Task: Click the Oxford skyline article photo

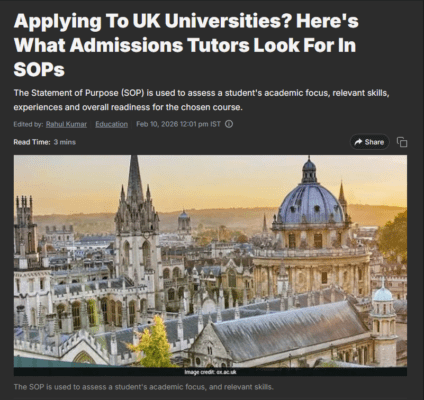Action: [210, 261]
